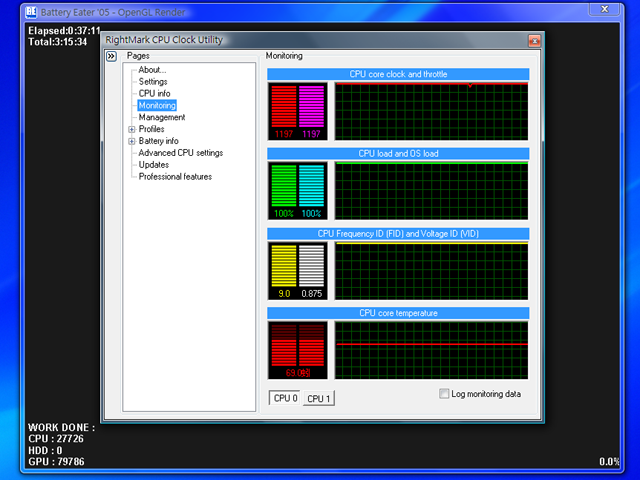Open the Settings page
The height and width of the screenshot is (480, 640).
point(153,82)
